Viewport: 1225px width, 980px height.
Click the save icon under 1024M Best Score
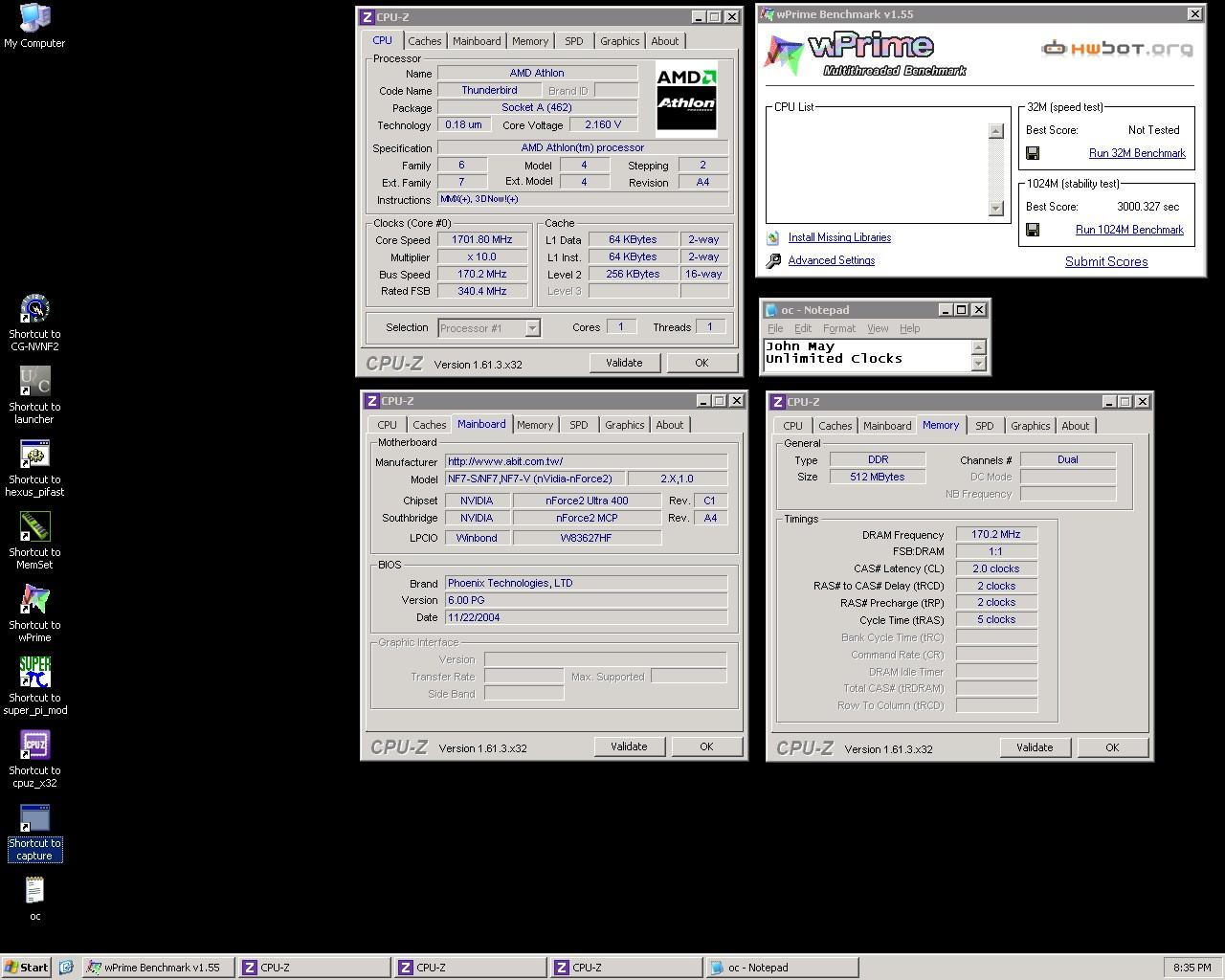[x=1033, y=230]
